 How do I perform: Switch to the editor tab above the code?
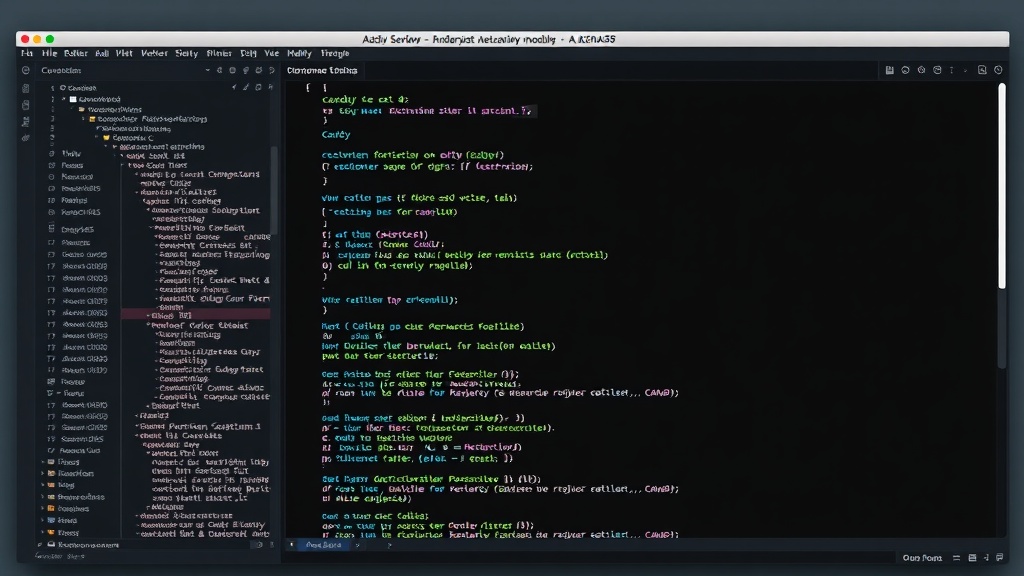click(322, 71)
